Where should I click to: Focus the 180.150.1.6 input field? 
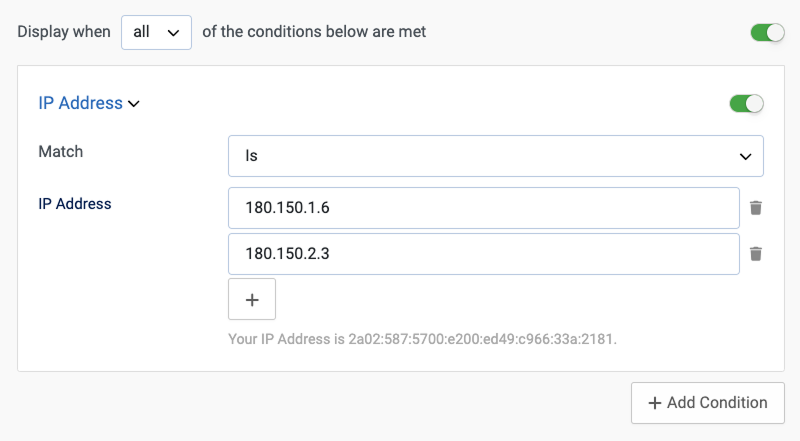click(483, 208)
